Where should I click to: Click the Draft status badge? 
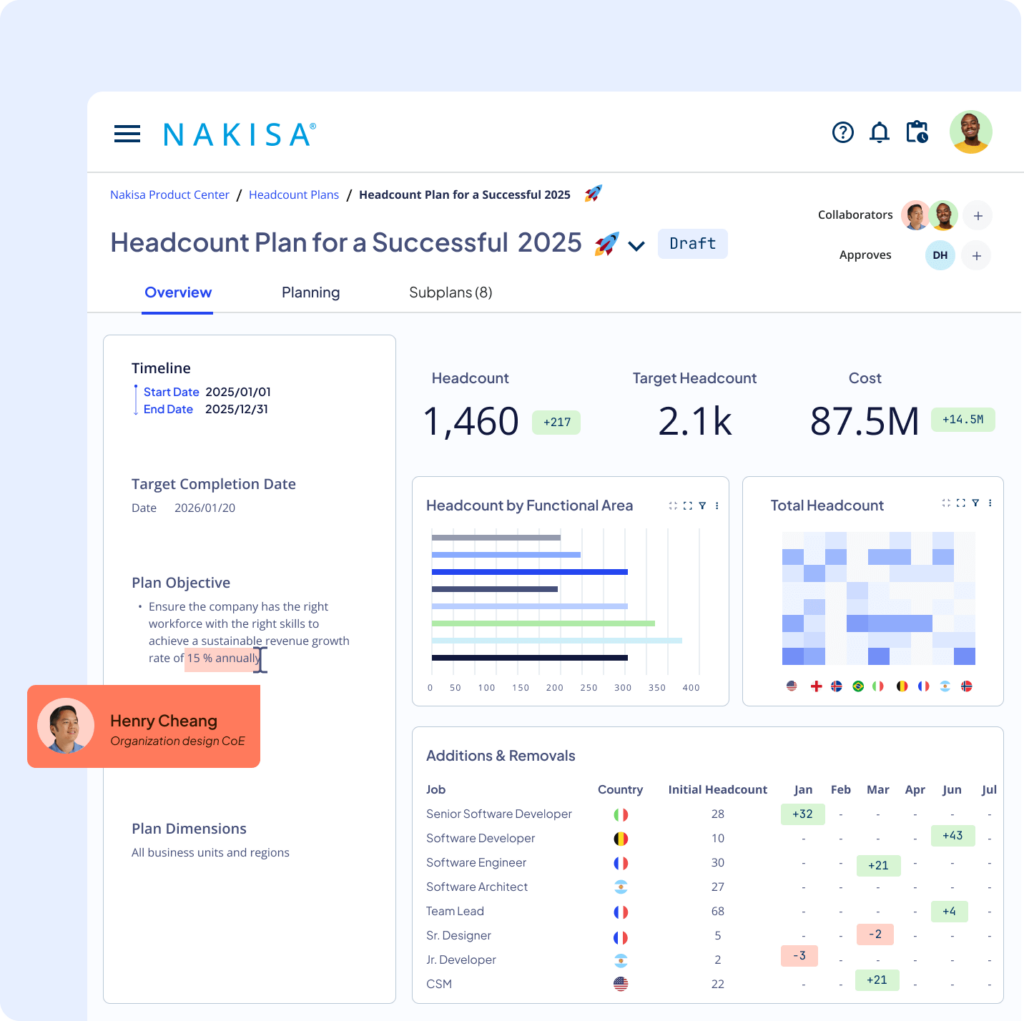click(x=692, y=243)
